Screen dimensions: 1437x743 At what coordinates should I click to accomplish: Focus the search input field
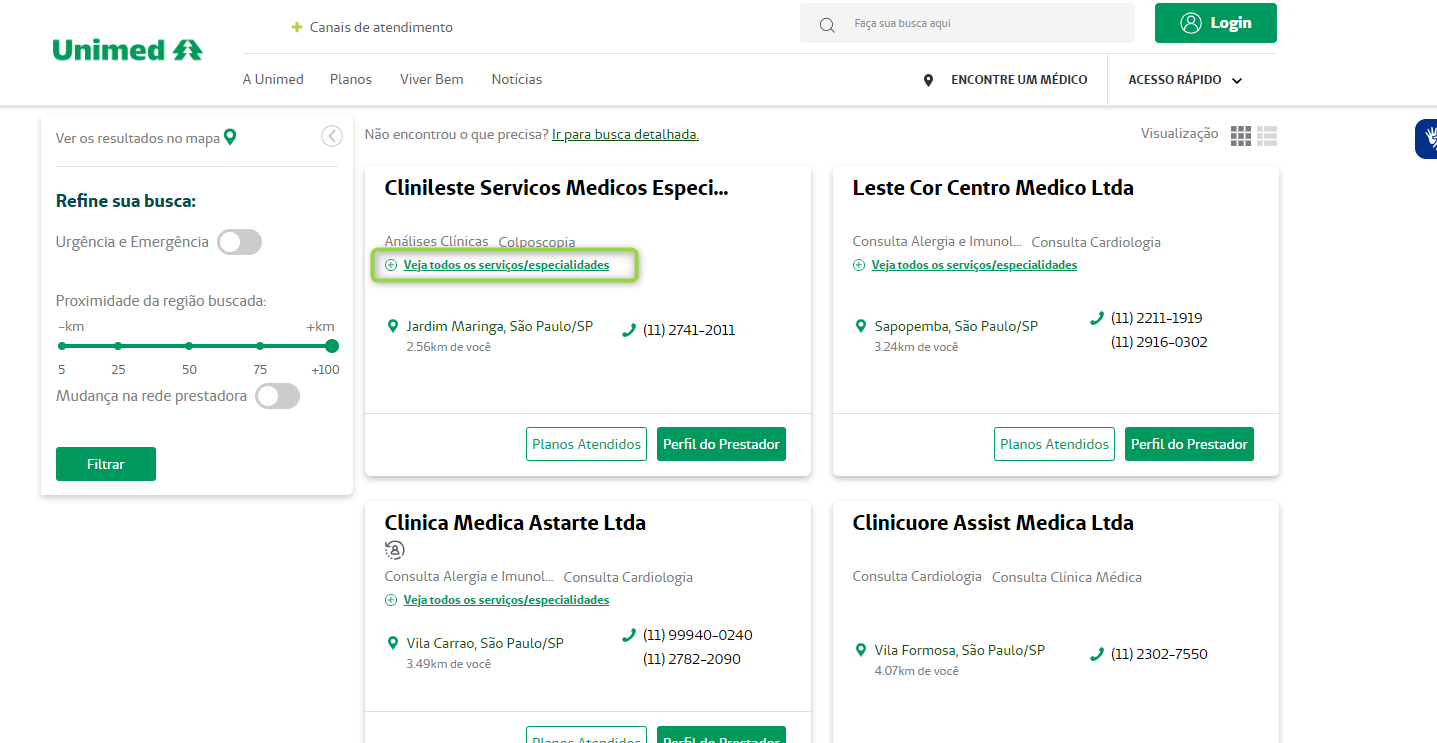point(967,23)
